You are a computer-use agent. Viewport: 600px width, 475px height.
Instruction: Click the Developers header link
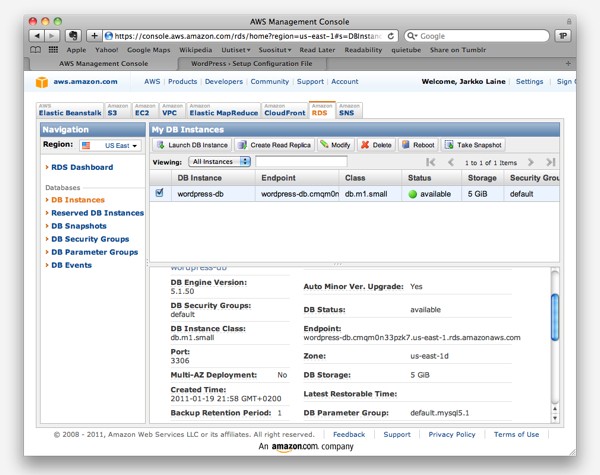coord(224,82)
